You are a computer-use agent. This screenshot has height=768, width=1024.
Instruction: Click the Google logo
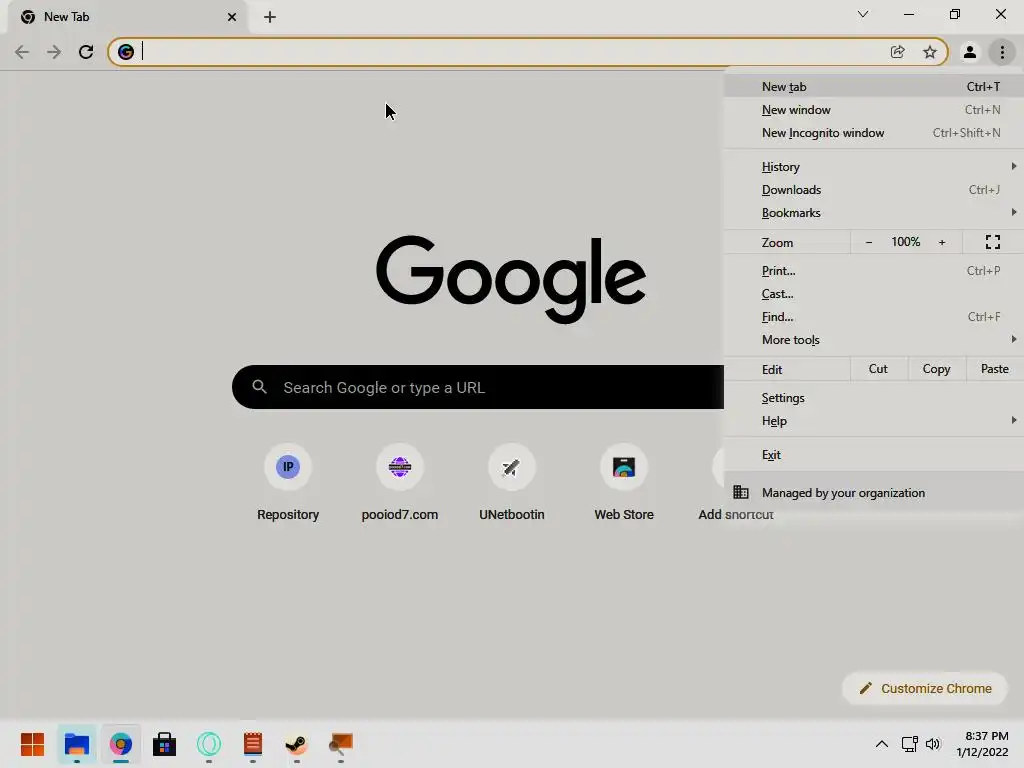(x=511, y=279)
